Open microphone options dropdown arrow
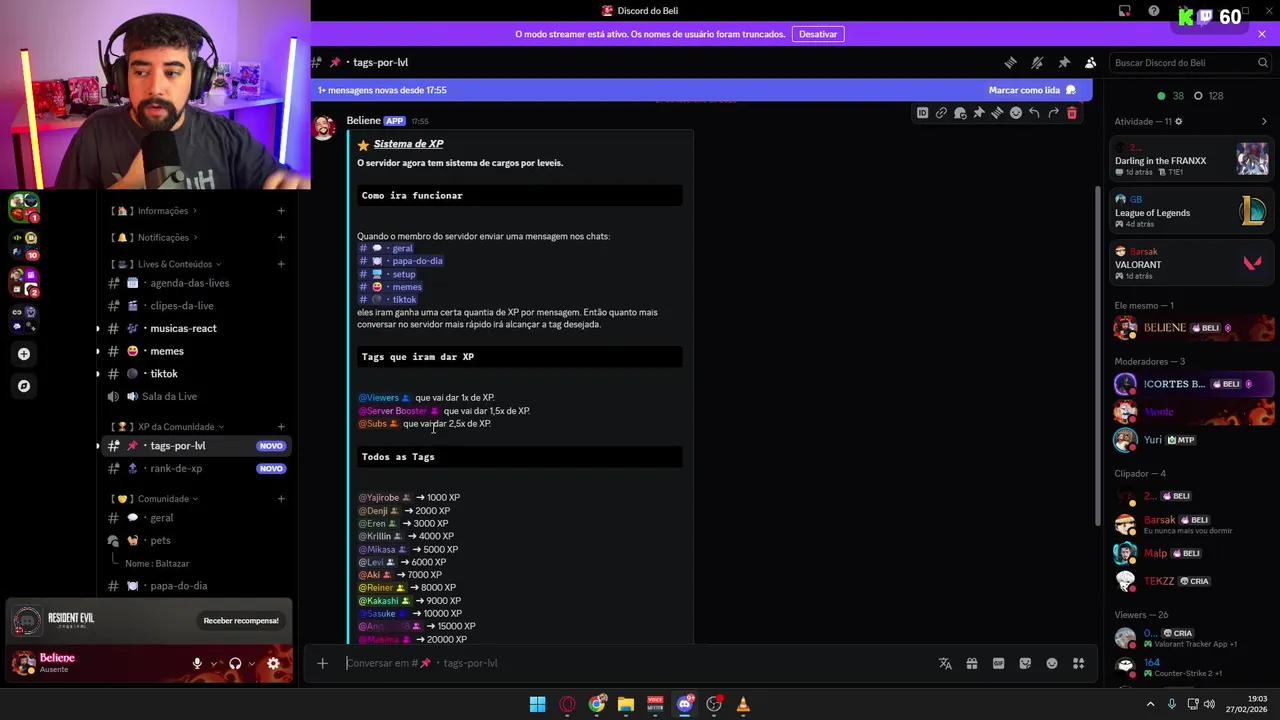The image size is (1280, 720). (x=213, y=663)
